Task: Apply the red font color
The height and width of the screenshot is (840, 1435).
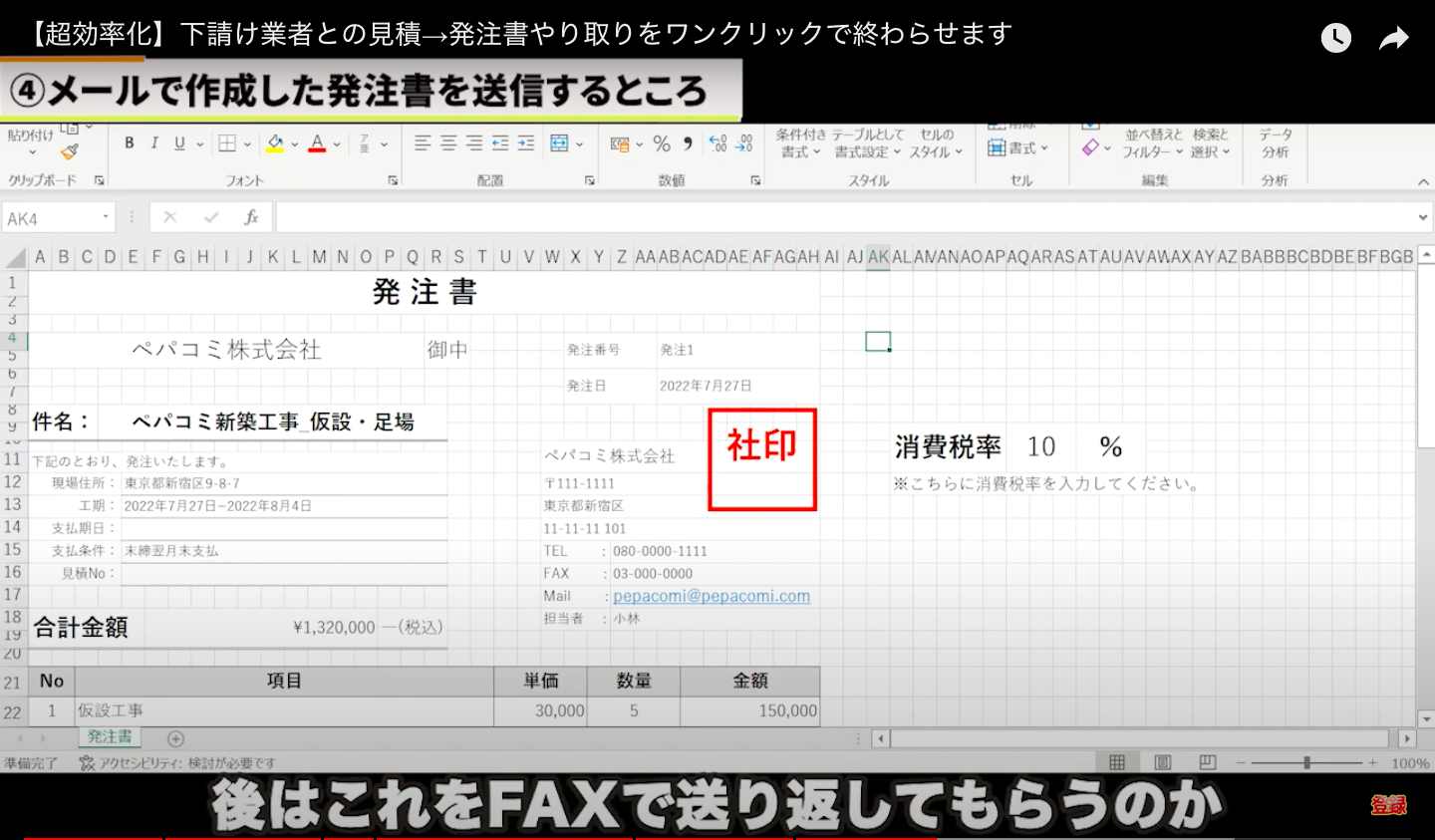Action: (x=317, y=143)
